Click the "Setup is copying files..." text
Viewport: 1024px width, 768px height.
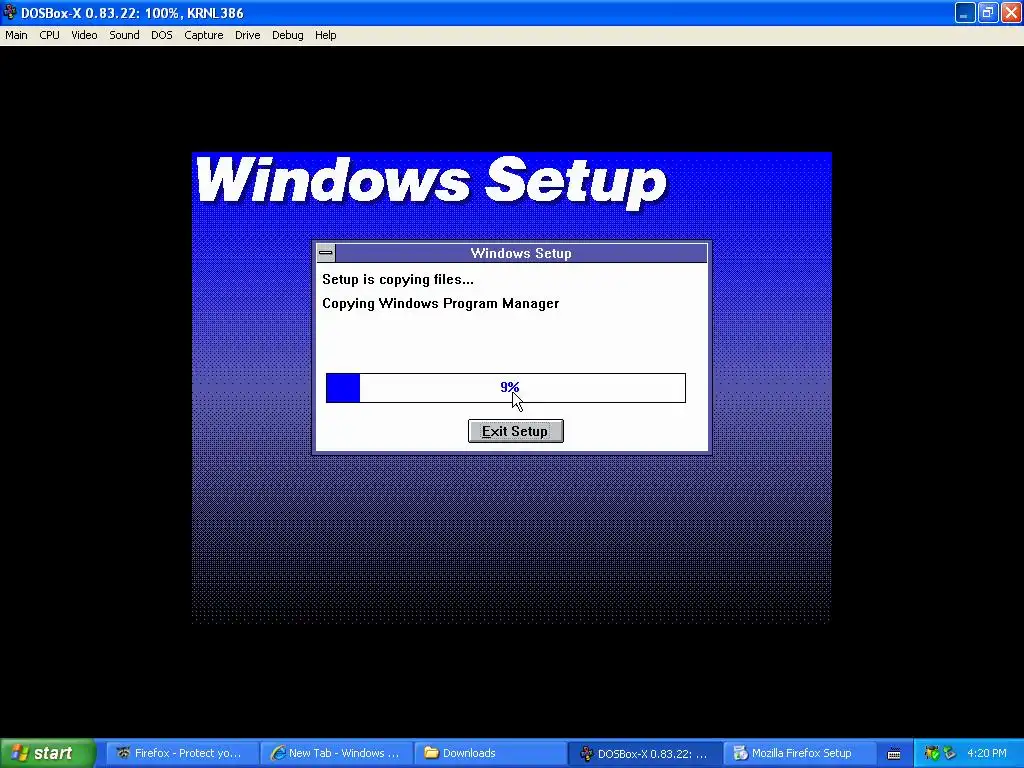(398, 280)
